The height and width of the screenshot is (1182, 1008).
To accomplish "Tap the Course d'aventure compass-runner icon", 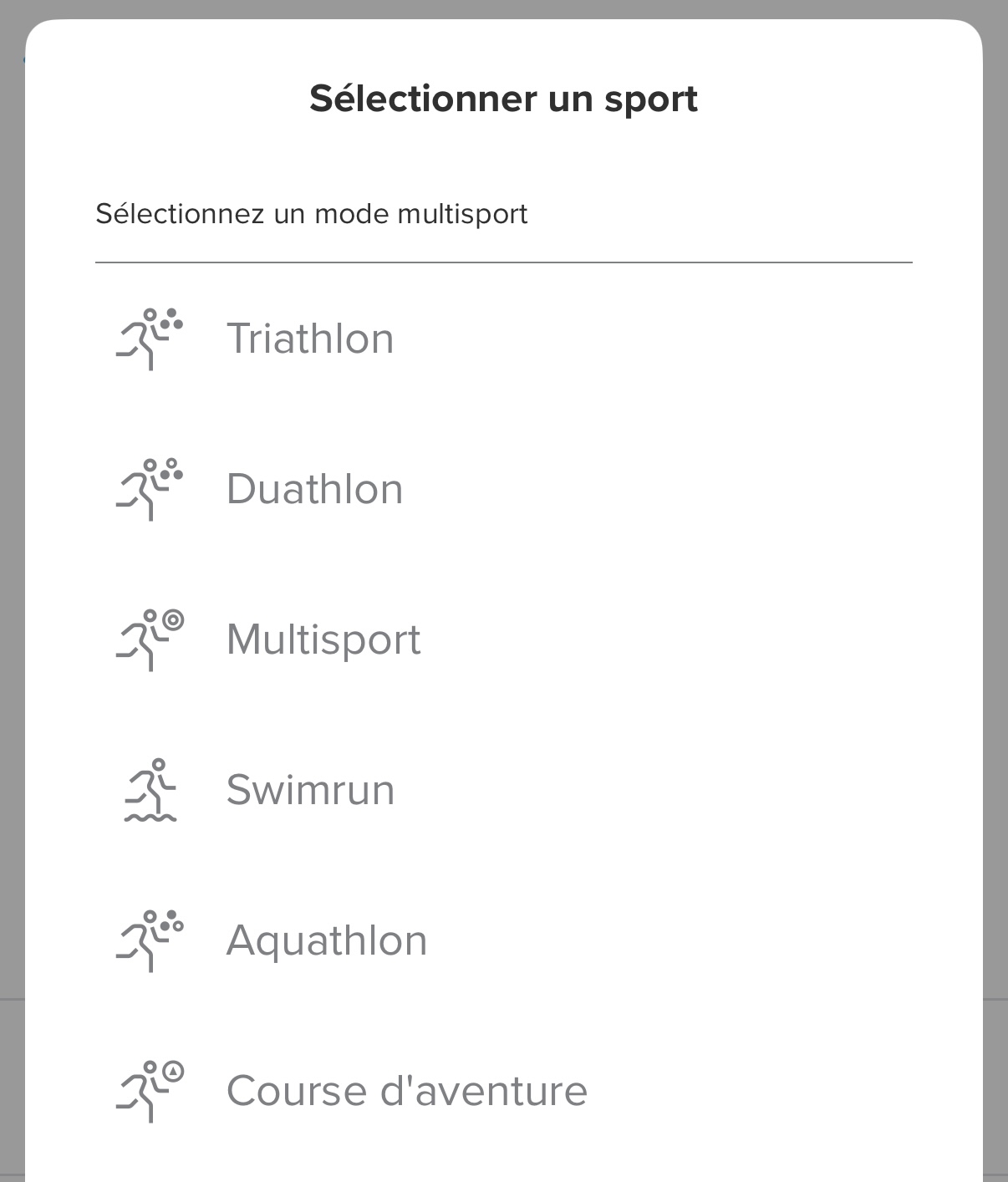I will tap(150, 1091).
